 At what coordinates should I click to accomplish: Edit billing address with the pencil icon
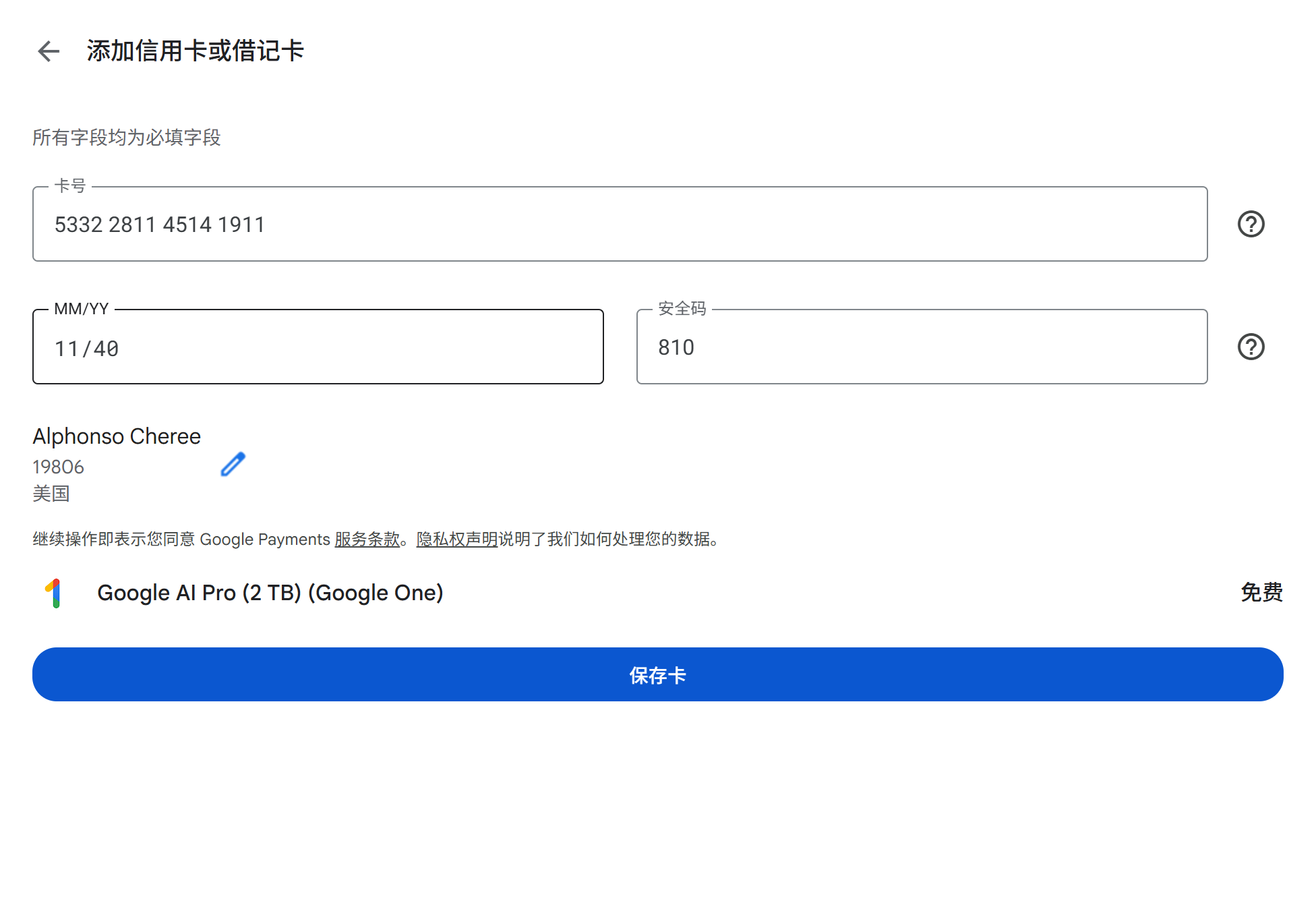pos(233,465)
